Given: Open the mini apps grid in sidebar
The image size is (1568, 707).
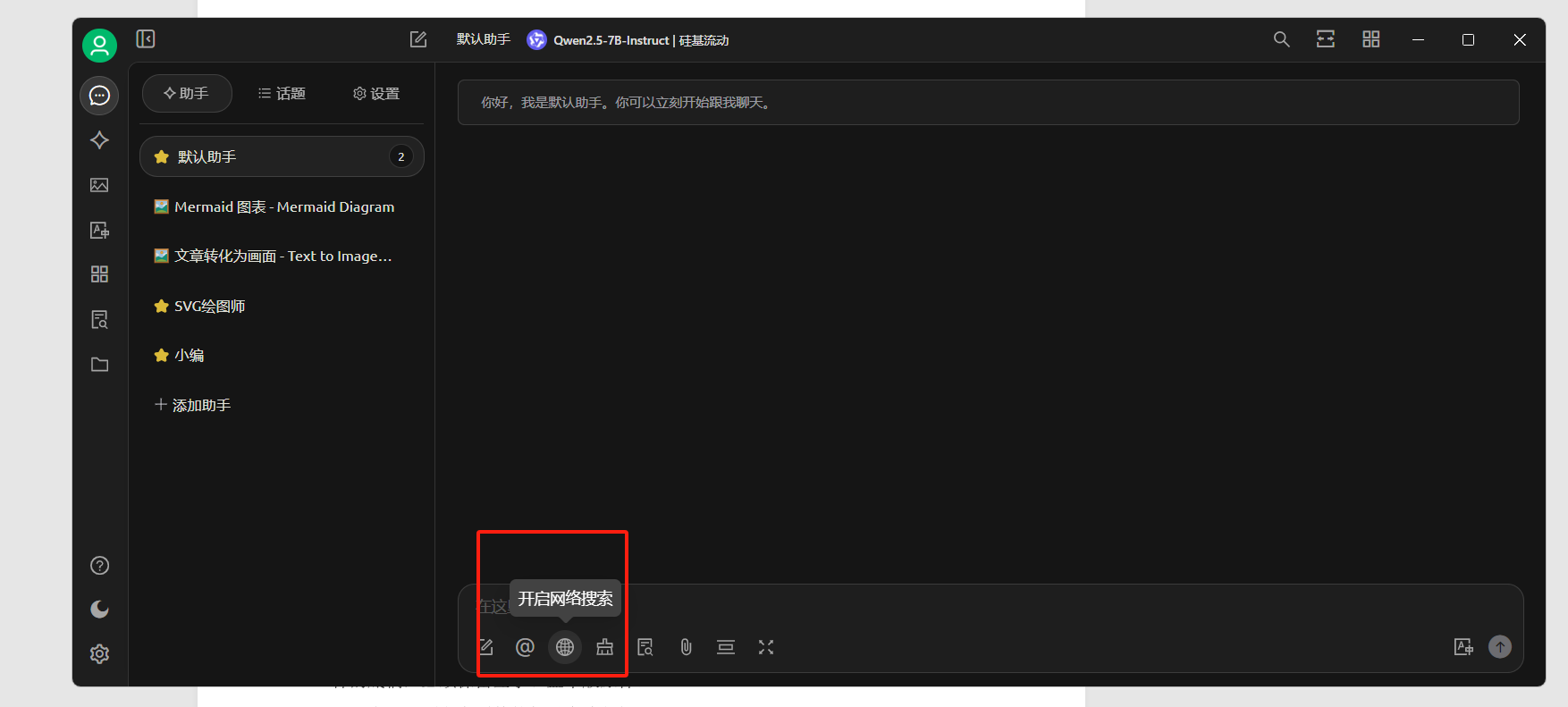Looking at the screenshot, I should (x=99, y=274).
